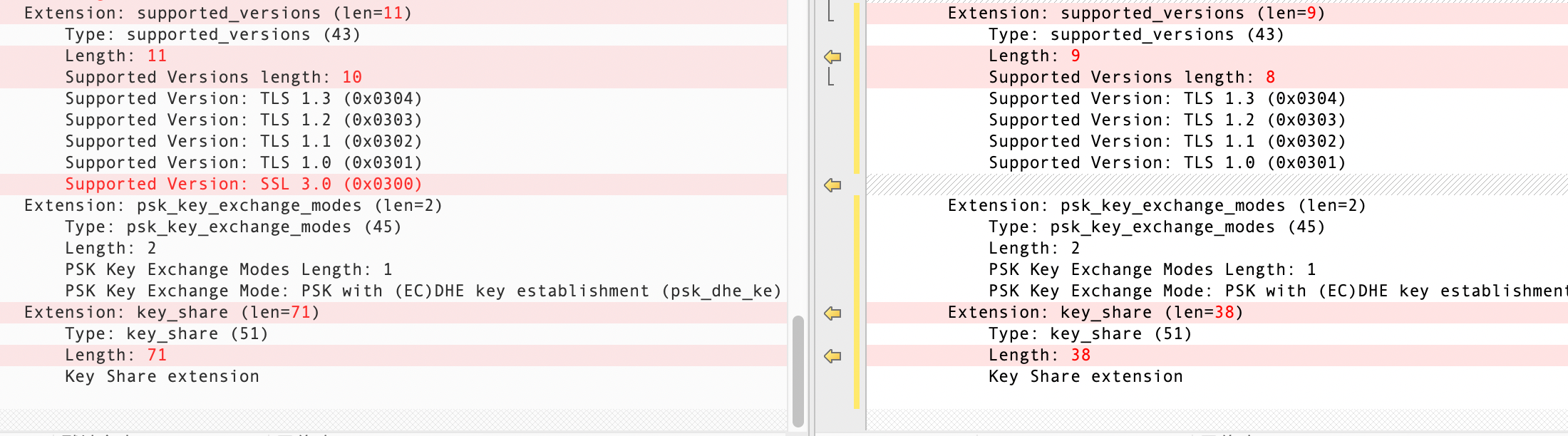1568x436 pixels.
Task: Click the left pane vertical scrollbar thumb
Action: pos(798,370)
